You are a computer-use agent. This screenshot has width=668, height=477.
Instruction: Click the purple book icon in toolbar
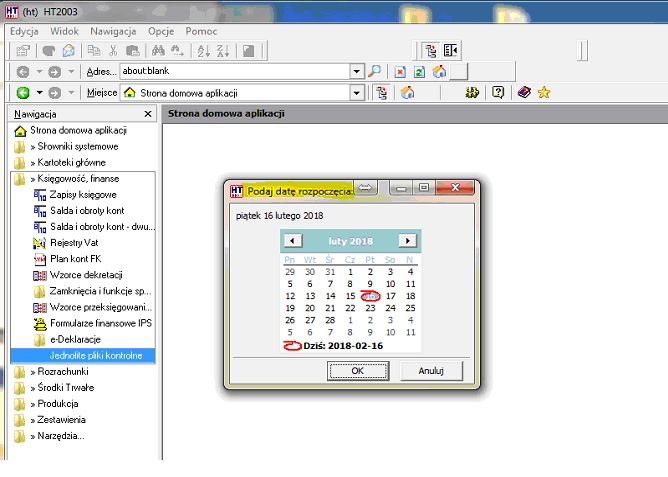pyautogui.click(x=524, y=92)
